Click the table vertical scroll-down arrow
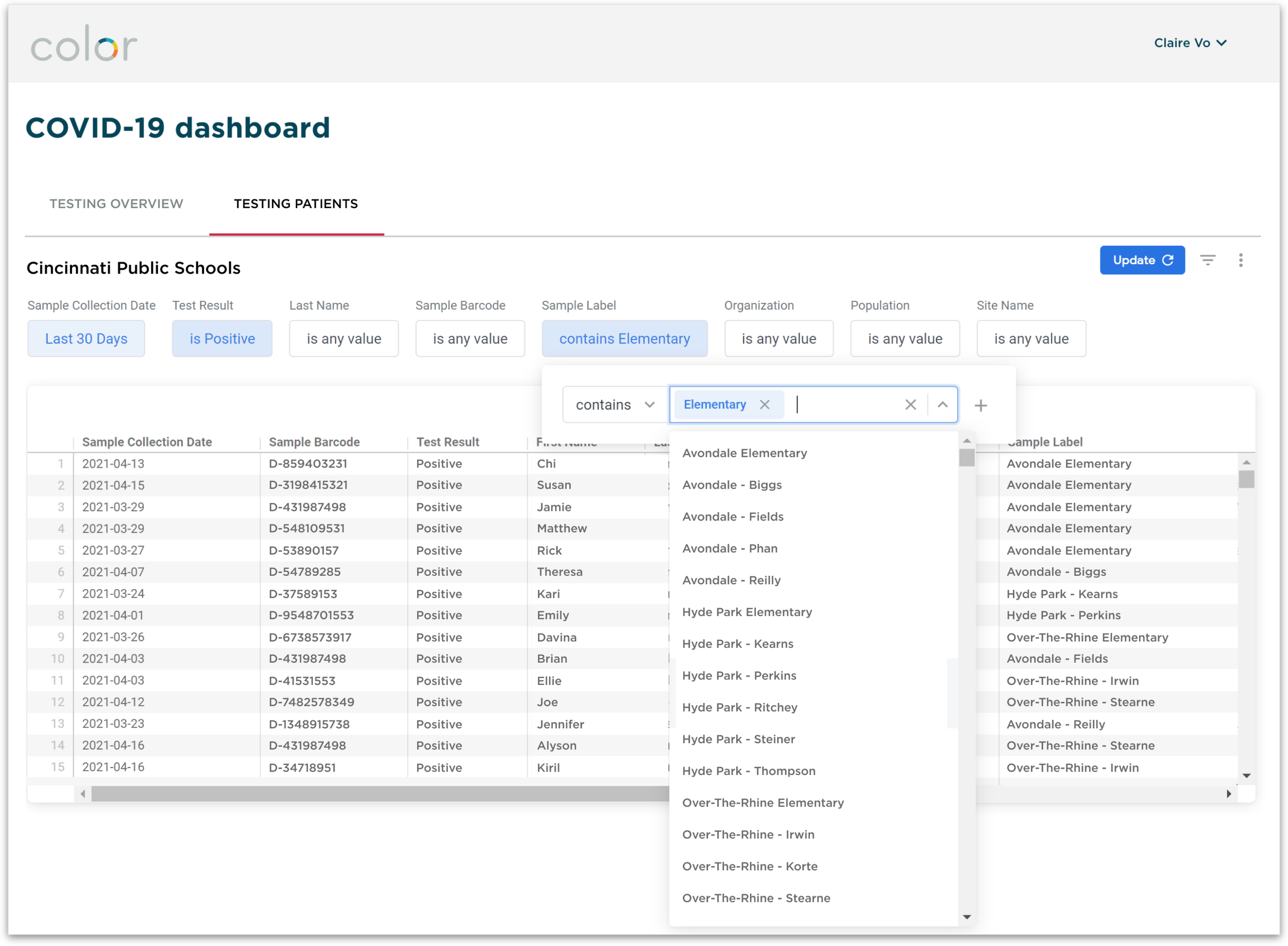 (x=1246, y=776)
